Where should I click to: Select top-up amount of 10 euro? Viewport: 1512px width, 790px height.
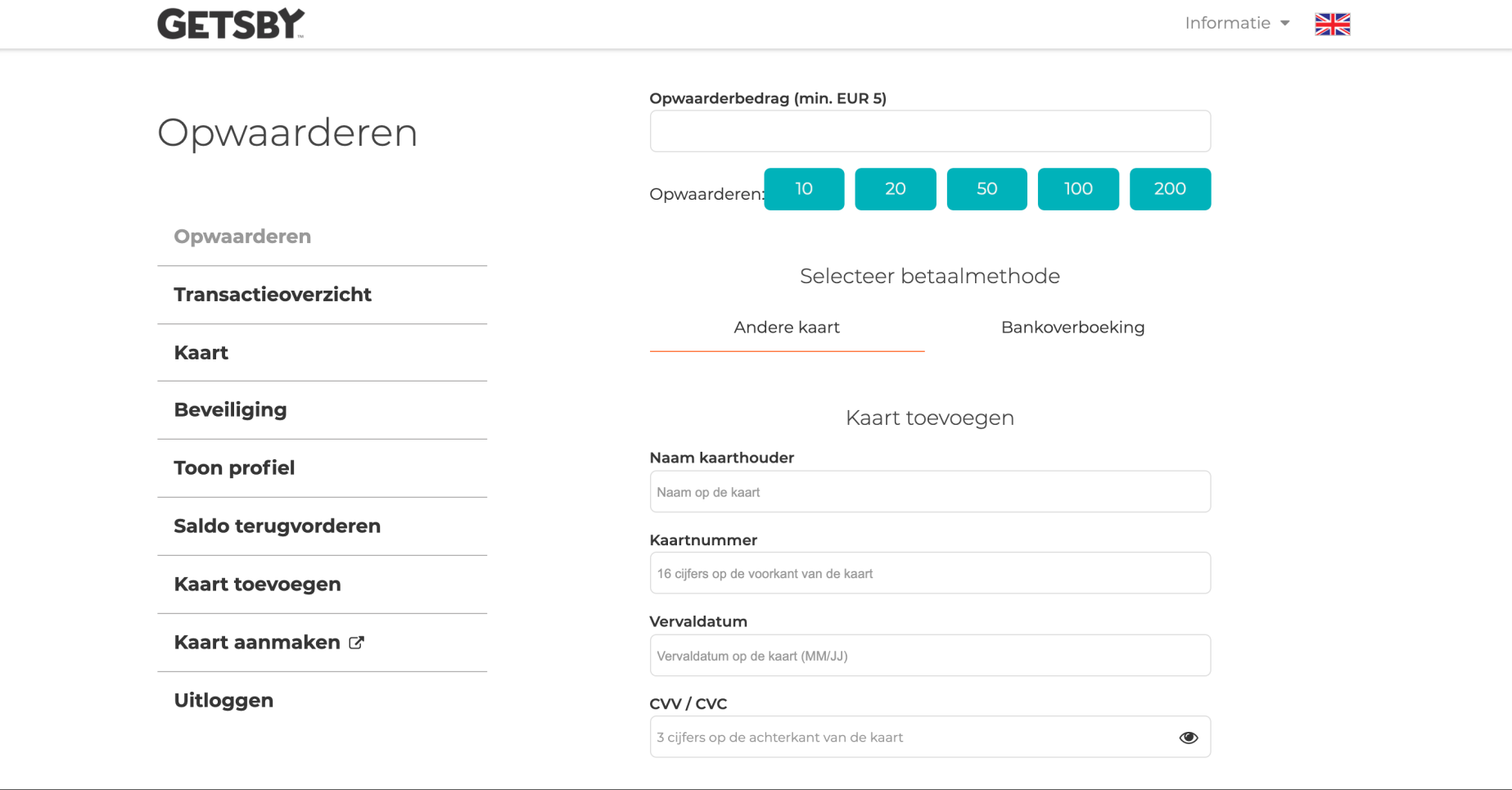pos(804,189)
